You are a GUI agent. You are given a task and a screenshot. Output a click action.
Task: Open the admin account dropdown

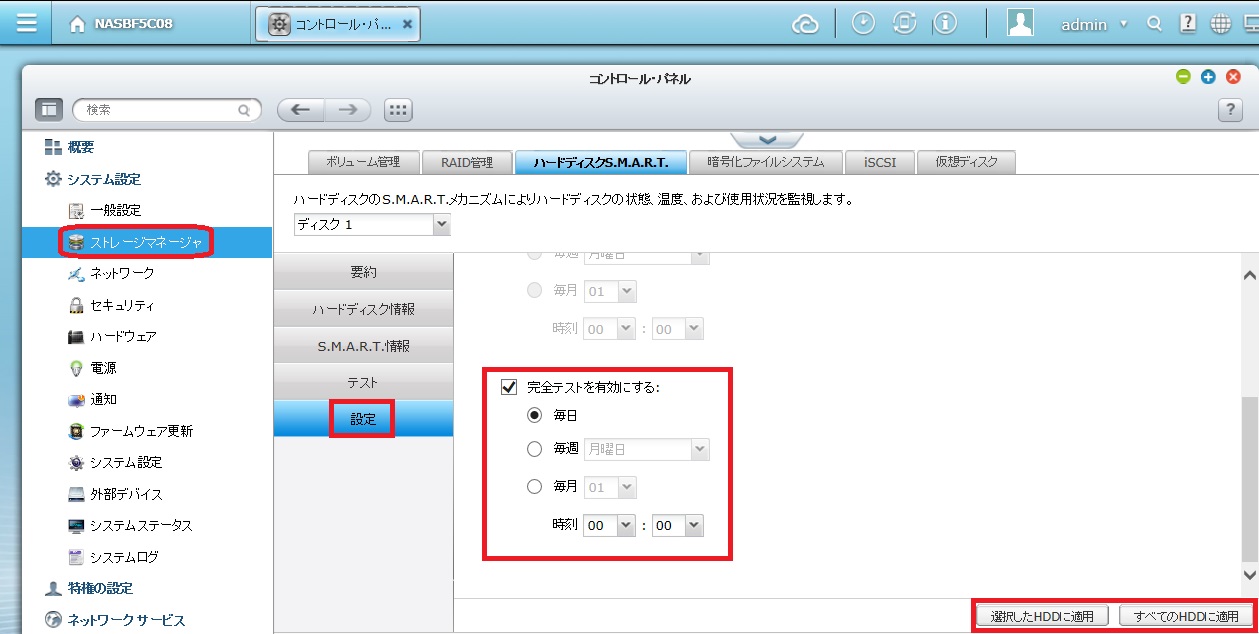point(1095,24)
